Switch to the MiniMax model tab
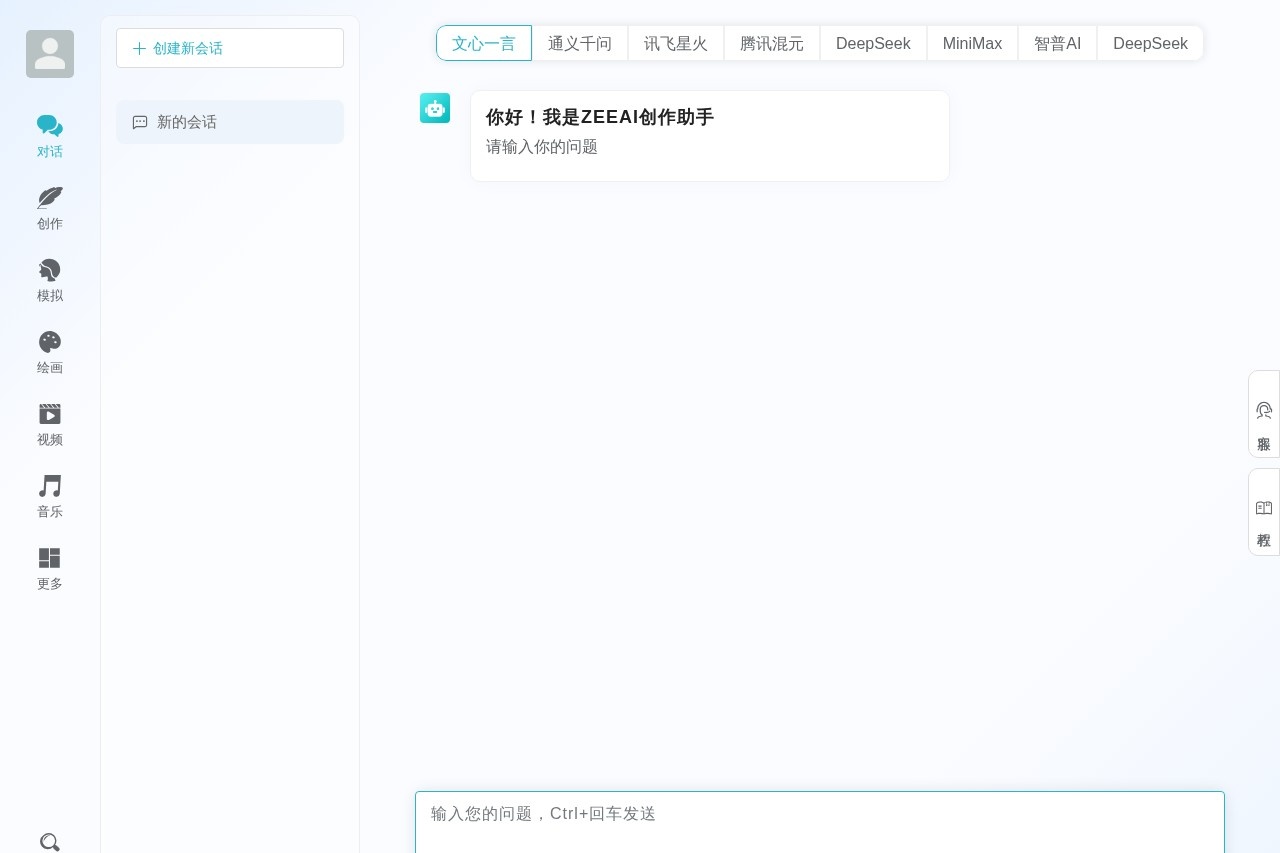The image size is (1280, 853). 972,43
